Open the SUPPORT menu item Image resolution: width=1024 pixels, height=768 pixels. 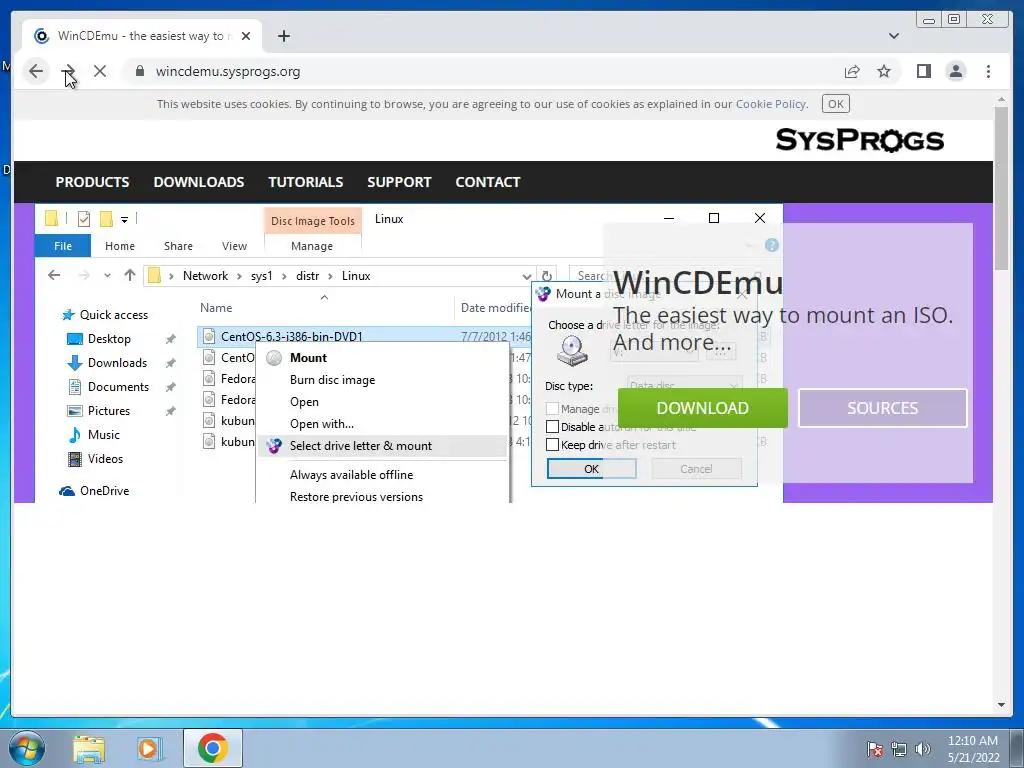pos(399,182)
